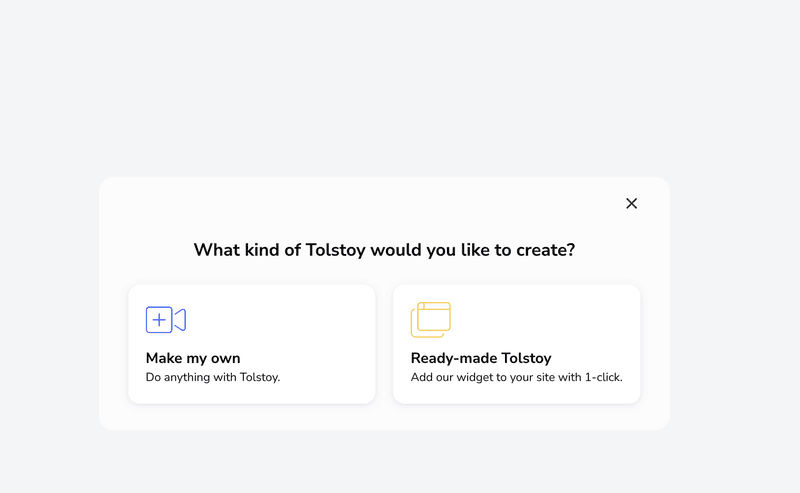800x493 pixels.
Task: Click "Do anything with Tolstoy." description
Action: (213, 378)
